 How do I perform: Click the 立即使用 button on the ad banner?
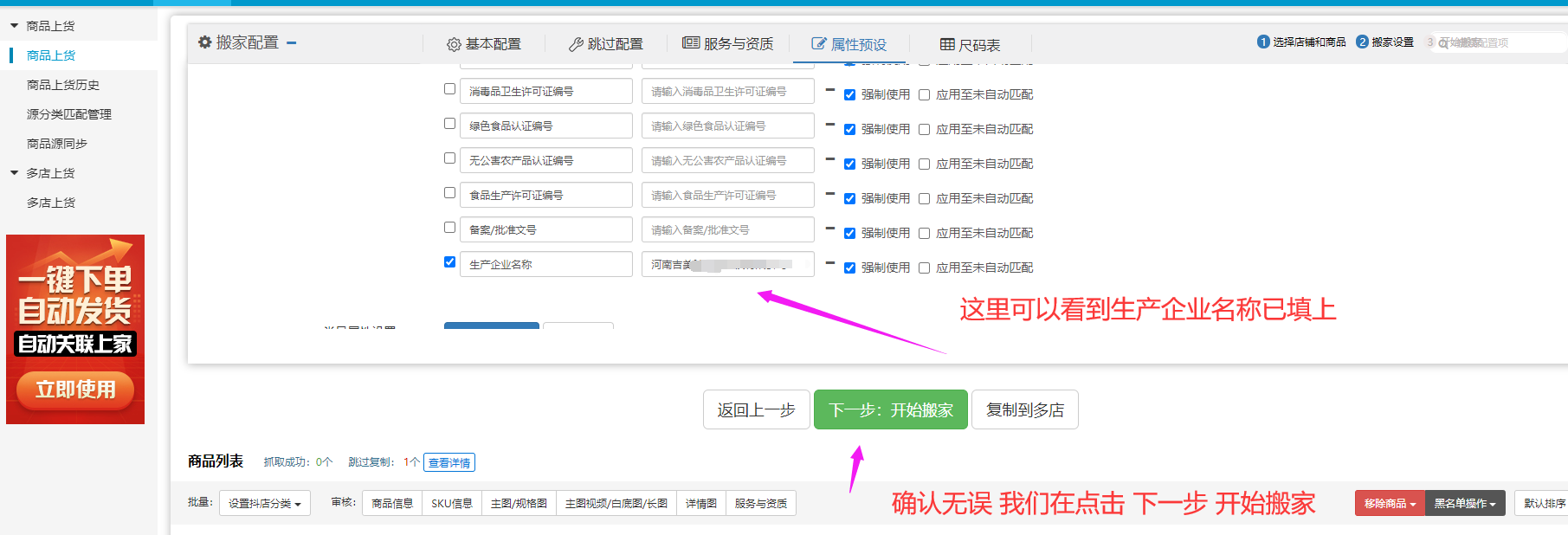pos(75,390)
